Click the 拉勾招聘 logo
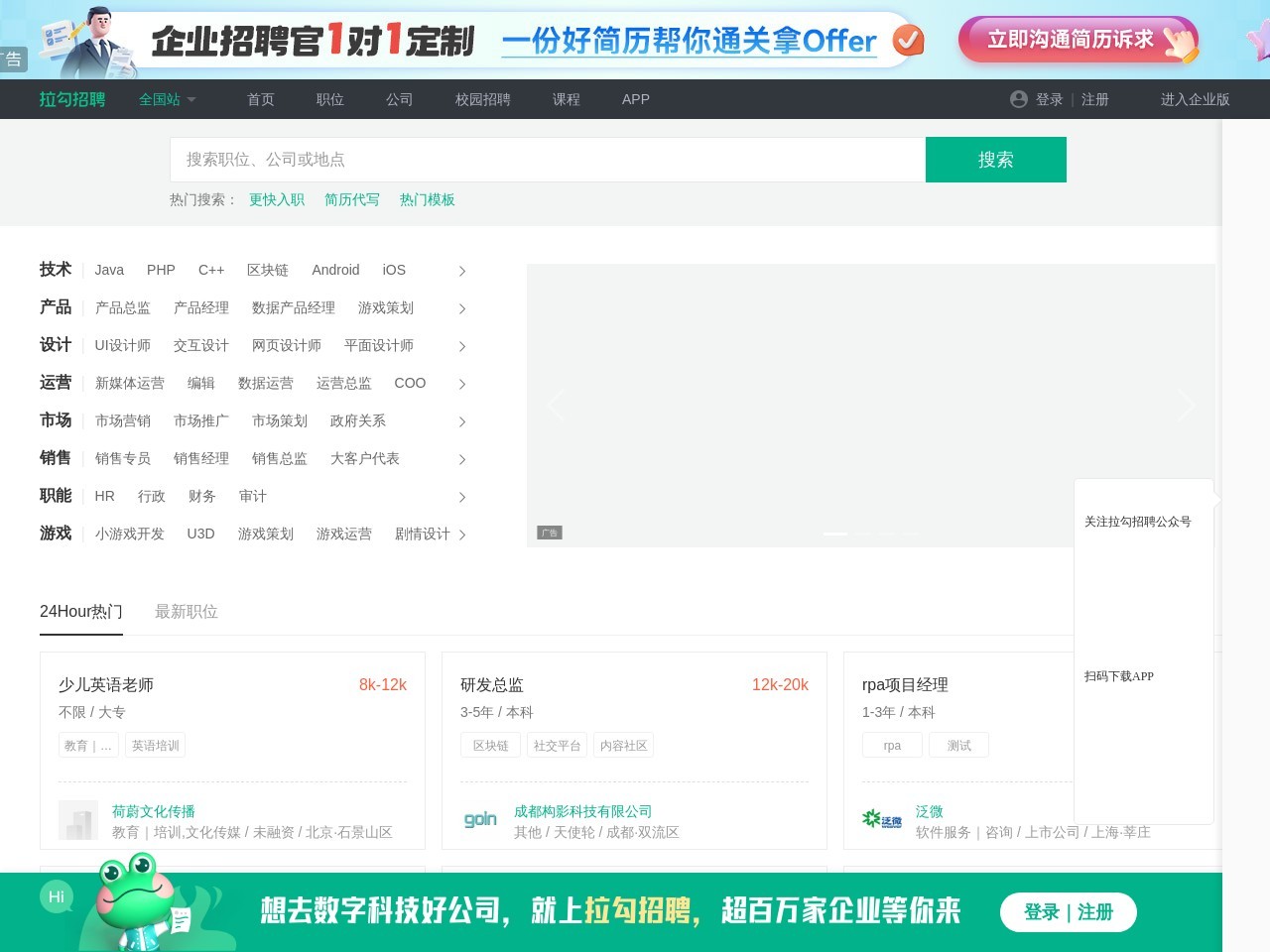1270x952 pixels. click(72, 99)
